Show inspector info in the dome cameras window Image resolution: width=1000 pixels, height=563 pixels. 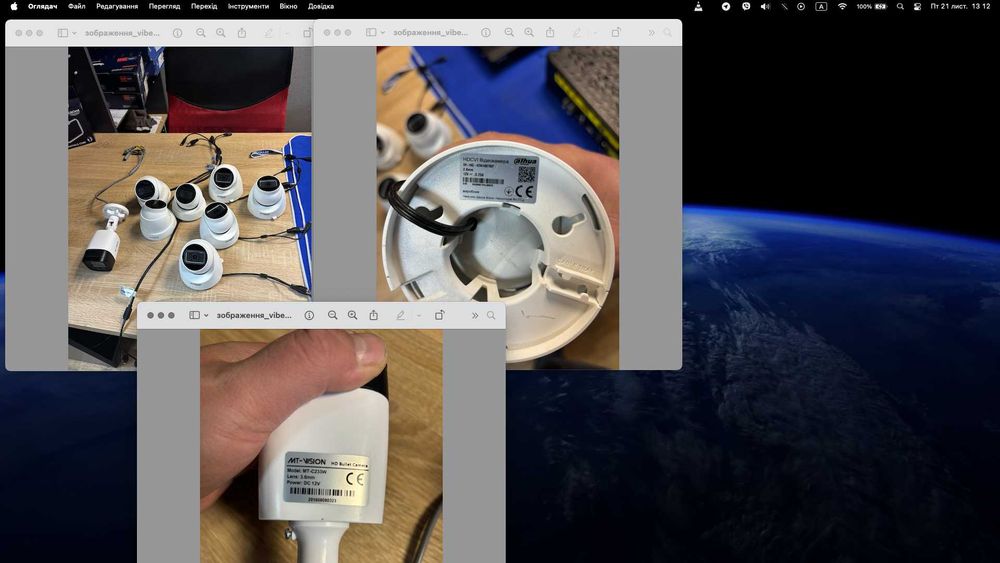[x=177, y=33]
